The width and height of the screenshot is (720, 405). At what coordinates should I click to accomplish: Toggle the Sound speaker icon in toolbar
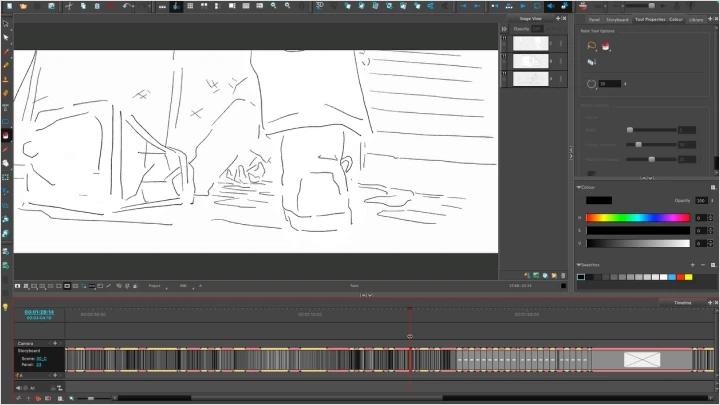coord(549,6)
